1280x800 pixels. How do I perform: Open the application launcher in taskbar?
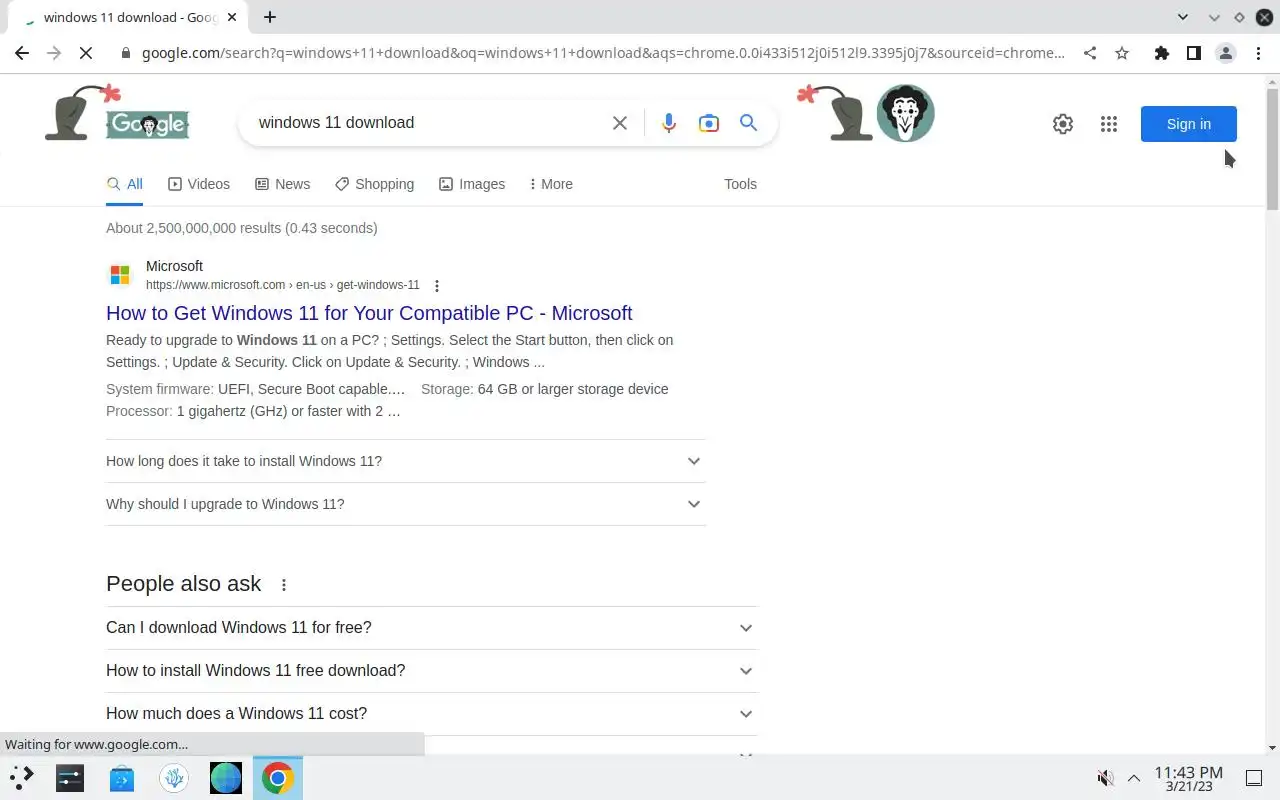pyautogui.click(x=22, y=777)
